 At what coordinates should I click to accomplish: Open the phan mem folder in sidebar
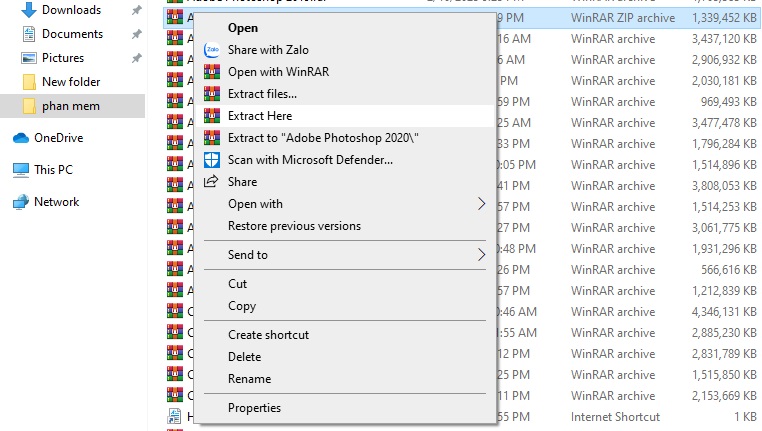[70, 106]
